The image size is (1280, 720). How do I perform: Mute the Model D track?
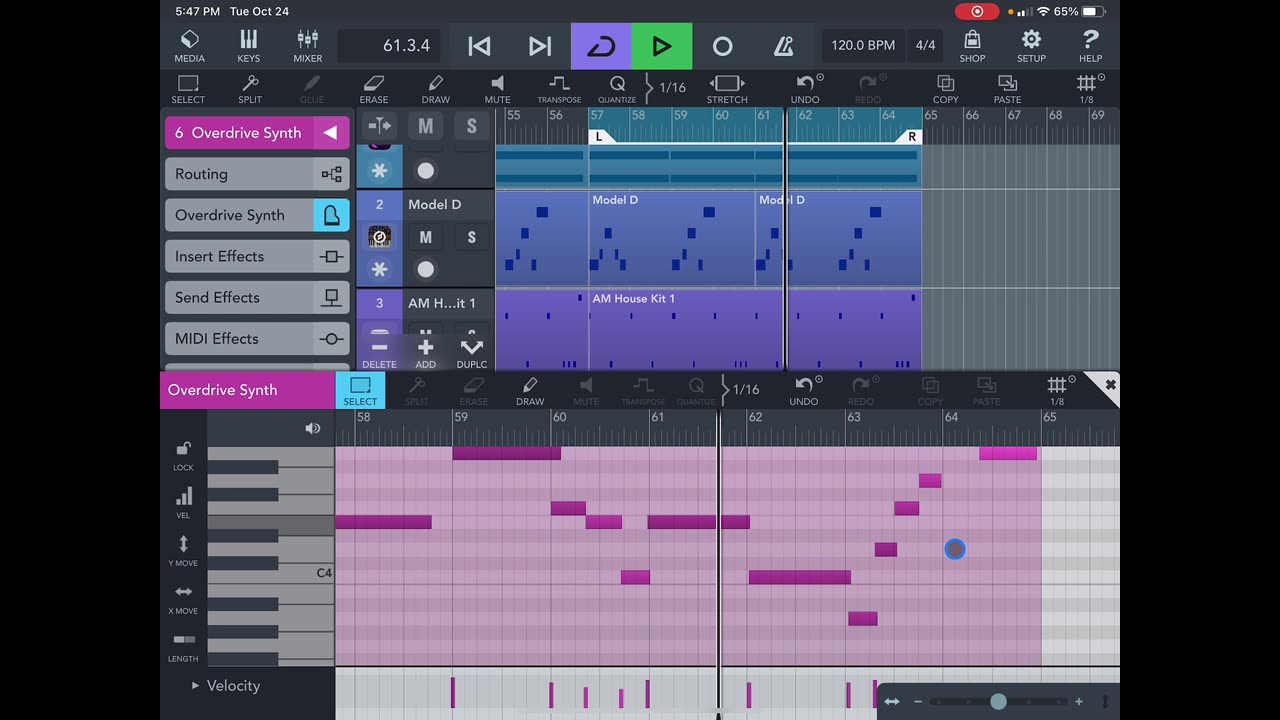pos(426,237)
